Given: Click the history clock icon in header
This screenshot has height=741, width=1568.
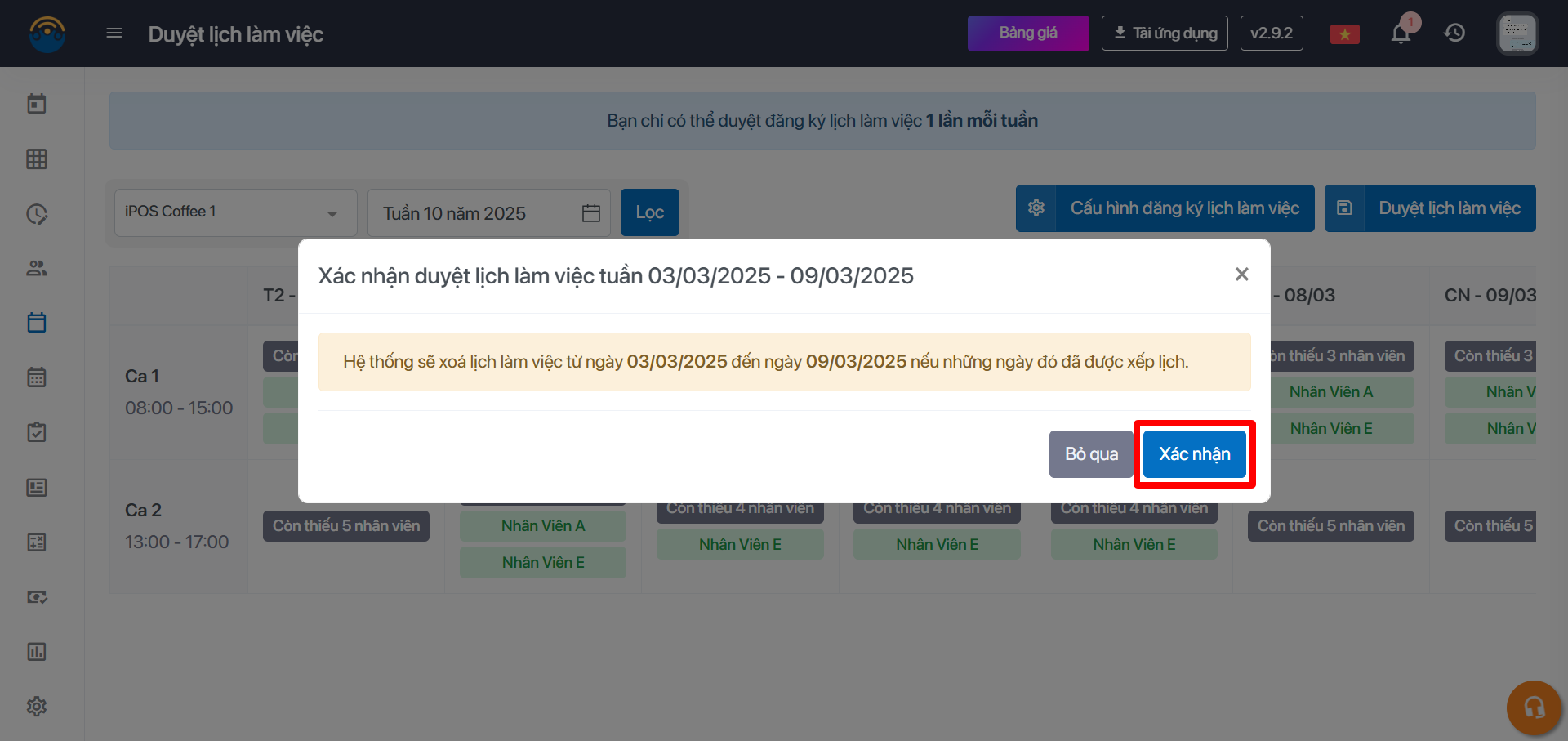Looking at the screenshot, I should 1454,33.
